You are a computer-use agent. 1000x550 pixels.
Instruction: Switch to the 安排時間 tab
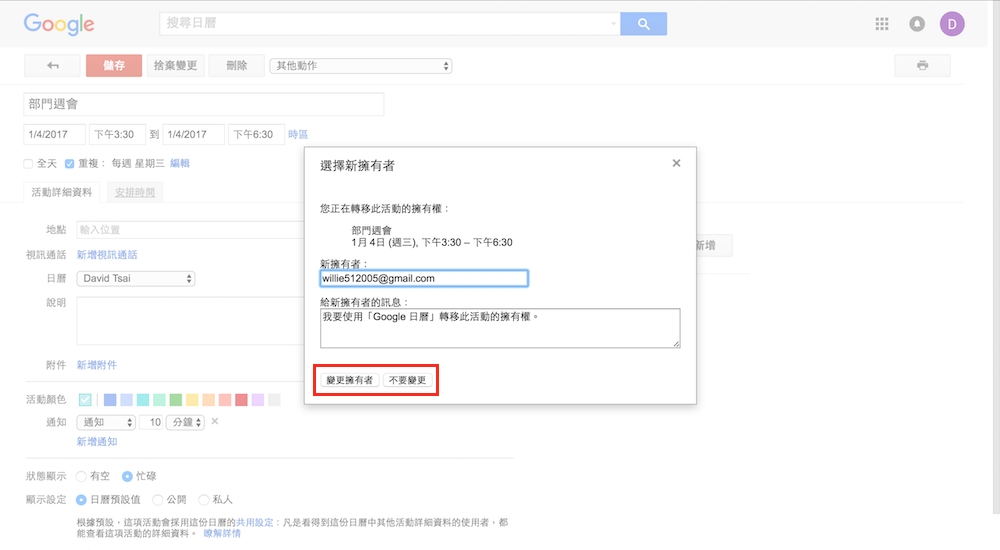point(135,192)
